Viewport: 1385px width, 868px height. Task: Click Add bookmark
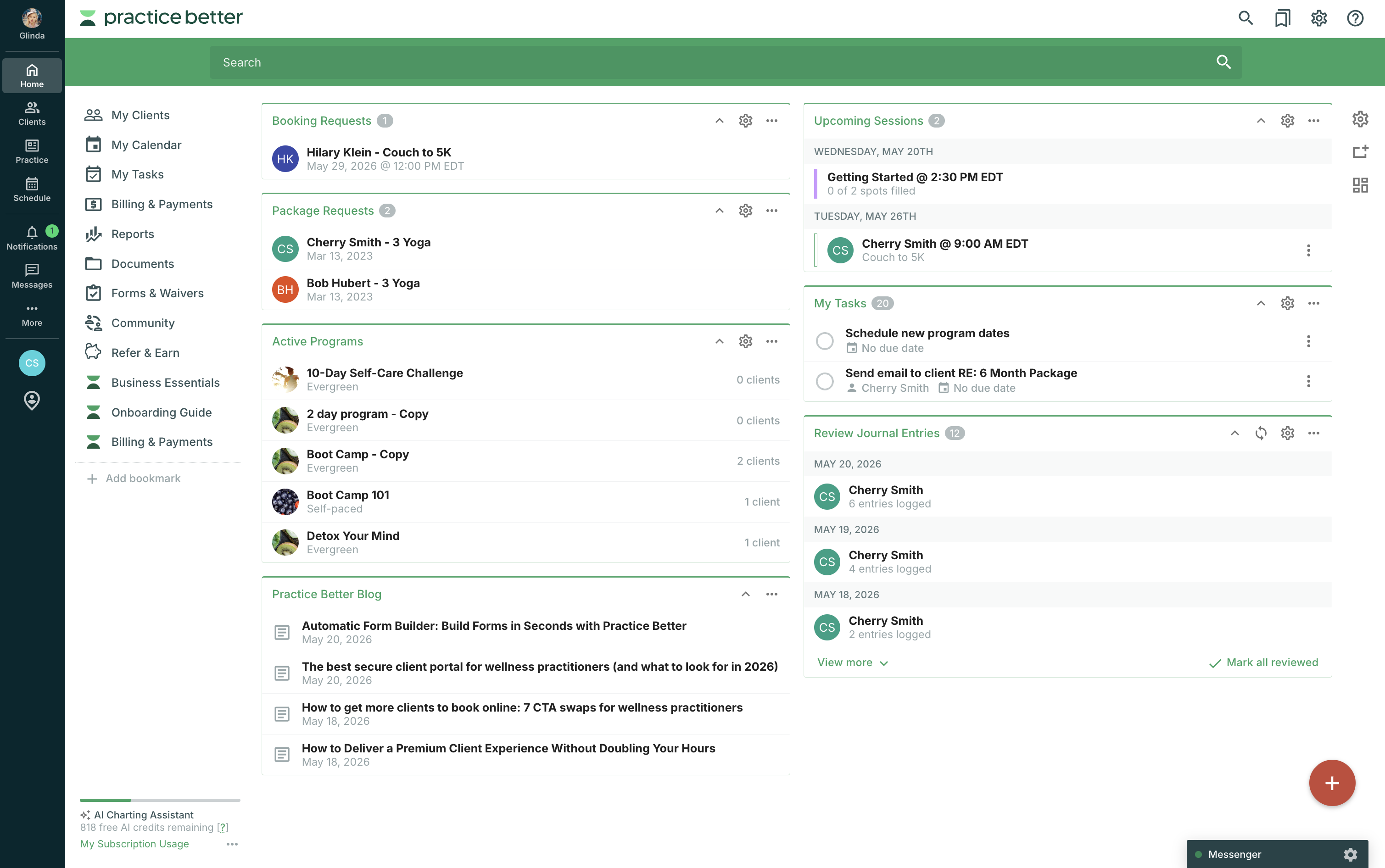coord(133,478)
